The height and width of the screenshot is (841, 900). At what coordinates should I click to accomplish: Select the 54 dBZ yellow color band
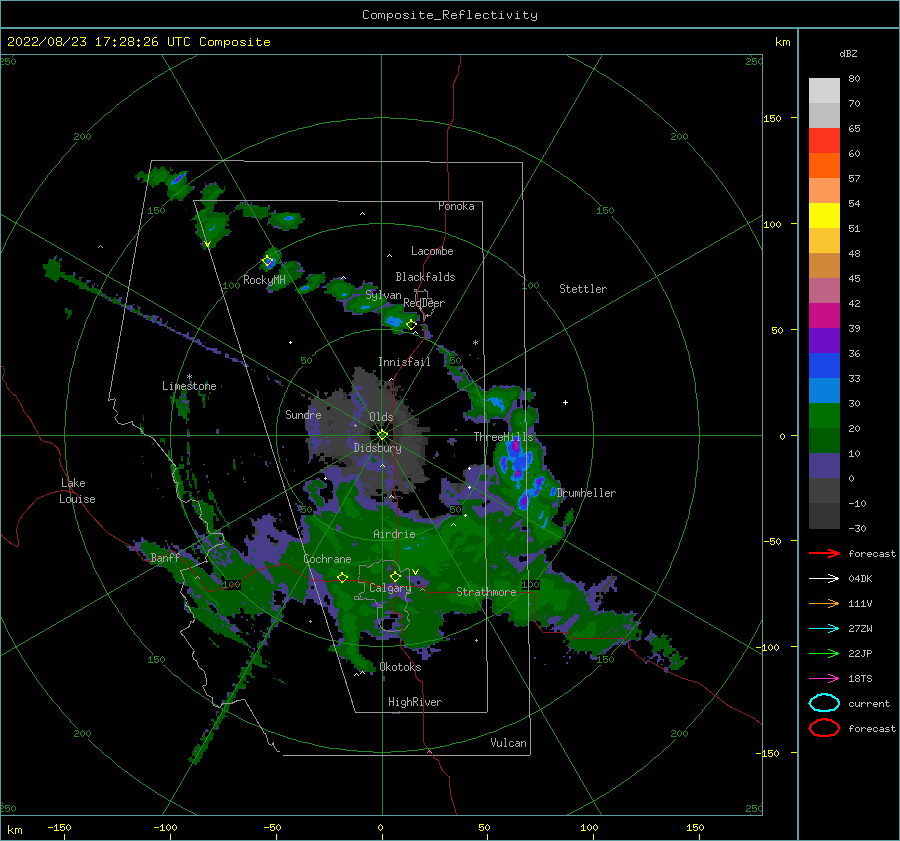click(x=824, y=215)
